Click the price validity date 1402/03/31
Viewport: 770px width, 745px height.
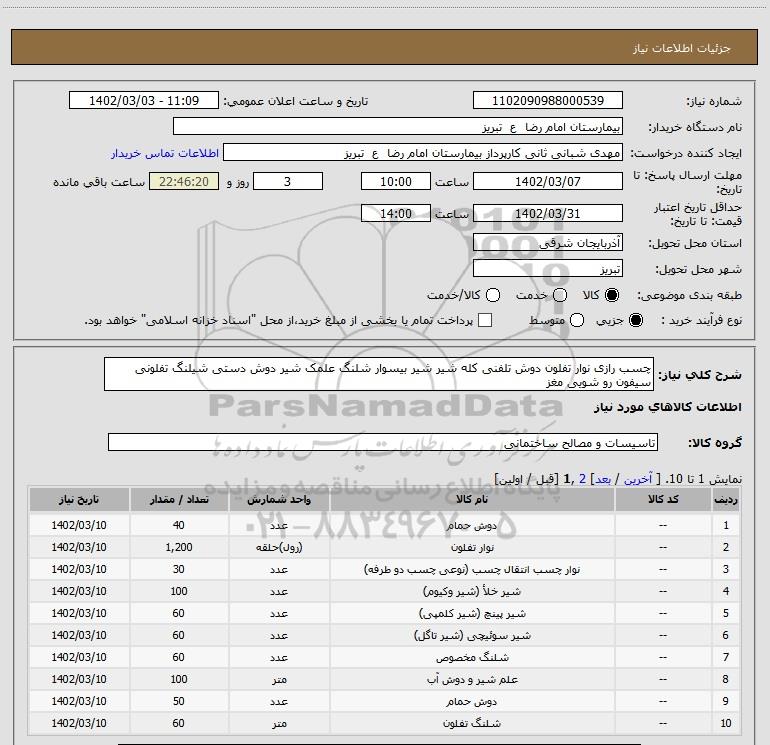pyautogui.click(x=548, y=213)
